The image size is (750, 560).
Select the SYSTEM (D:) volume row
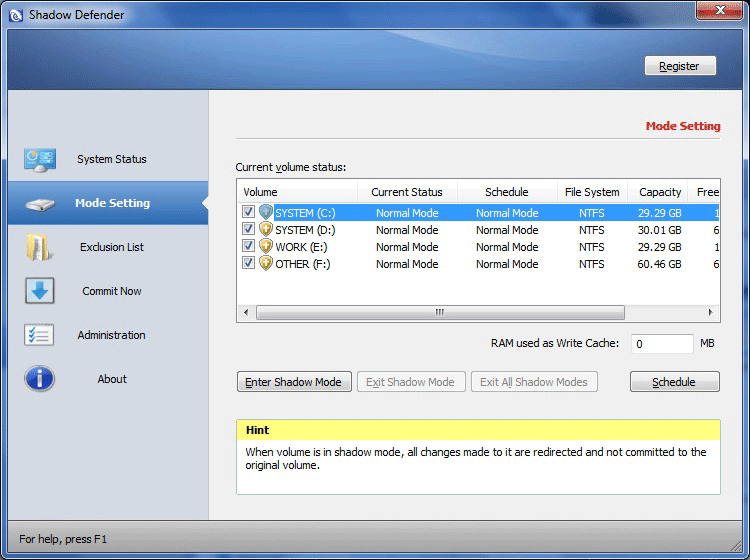(x=478, y=230)
